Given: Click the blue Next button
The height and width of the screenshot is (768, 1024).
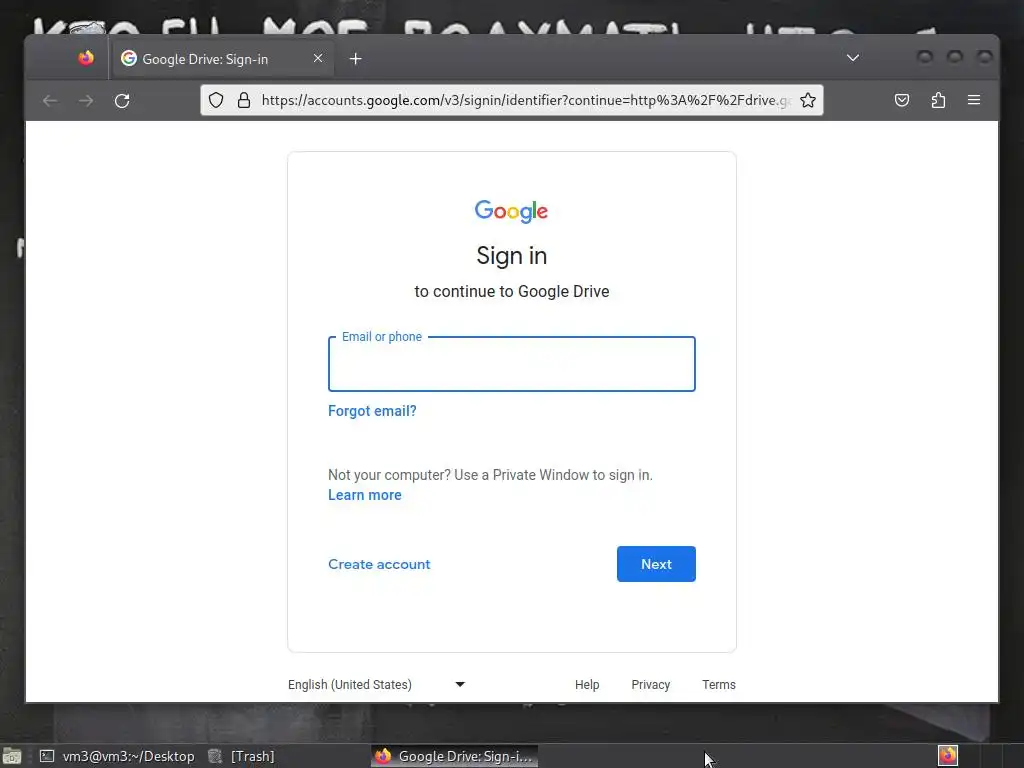Looking at the screenshot, I should 656,564.
